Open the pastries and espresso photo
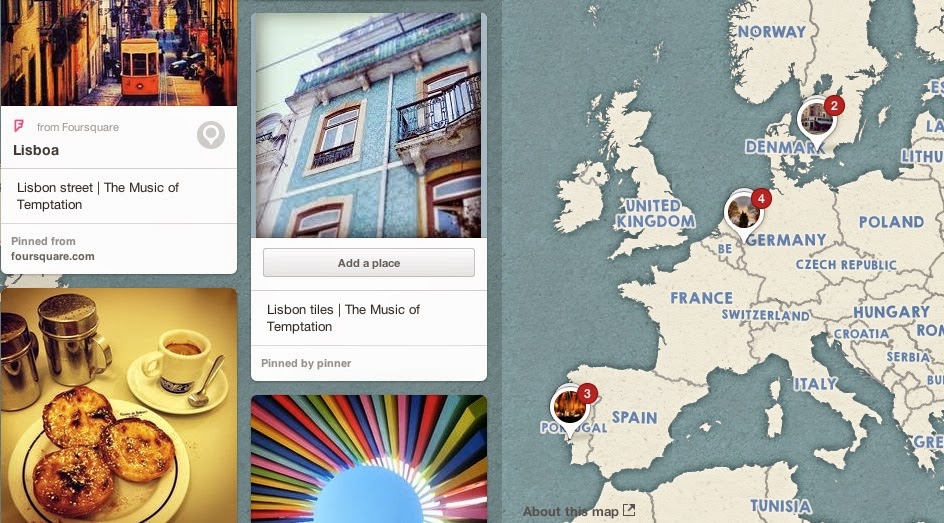 (119, 406)
